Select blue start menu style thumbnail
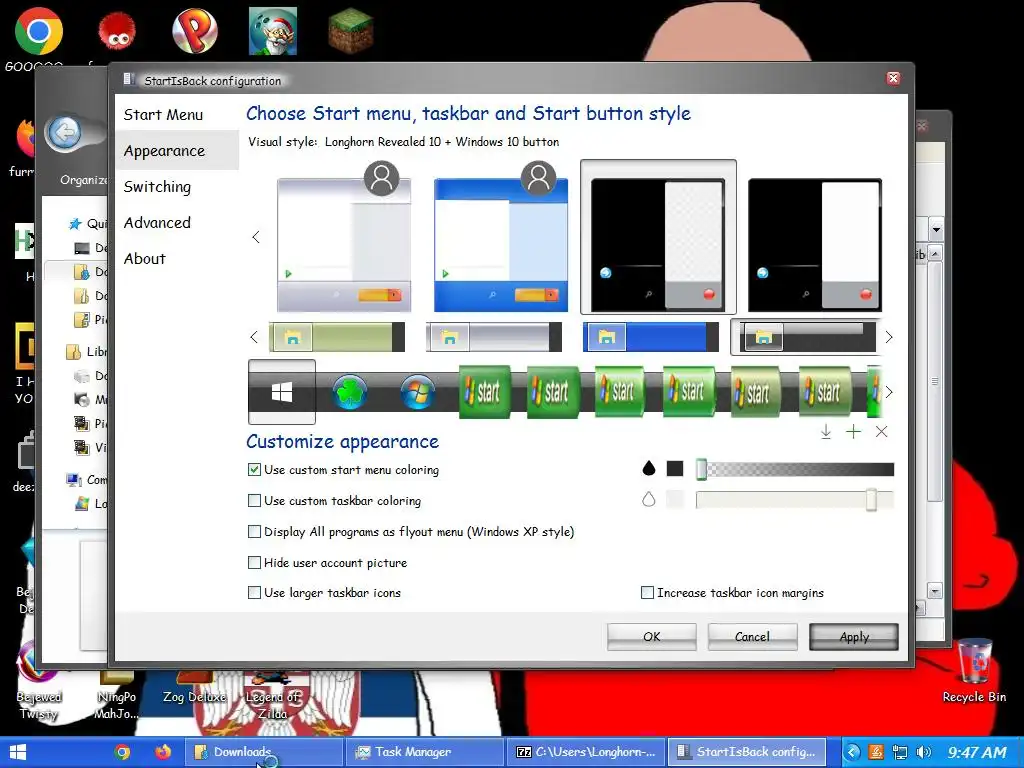Viewport: 1024px width, 768px height. coord(501,245)
